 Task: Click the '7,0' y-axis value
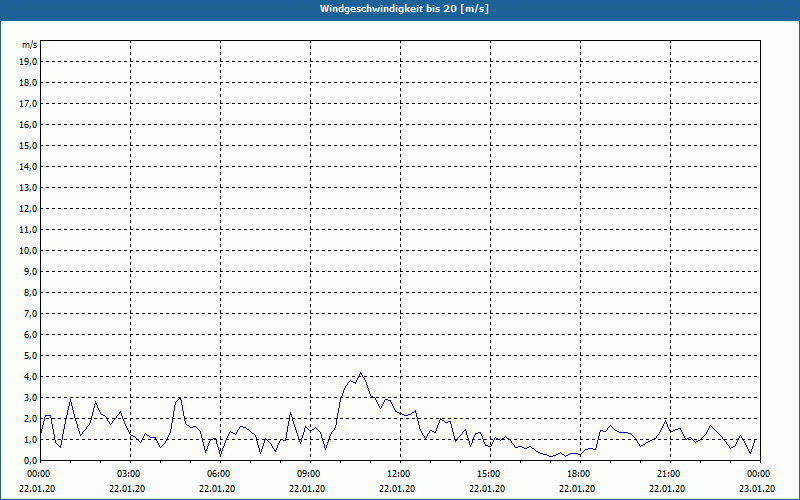[x=31, y=313]
